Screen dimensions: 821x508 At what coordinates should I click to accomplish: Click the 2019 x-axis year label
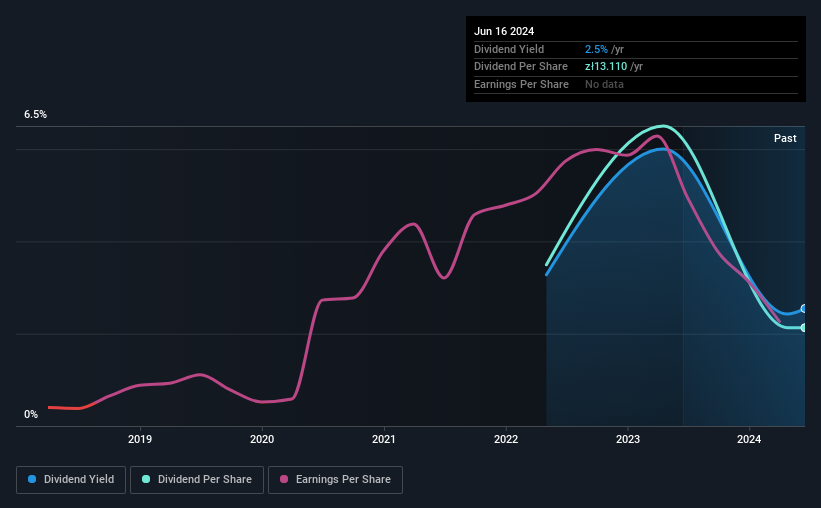(x=140, y=439)
